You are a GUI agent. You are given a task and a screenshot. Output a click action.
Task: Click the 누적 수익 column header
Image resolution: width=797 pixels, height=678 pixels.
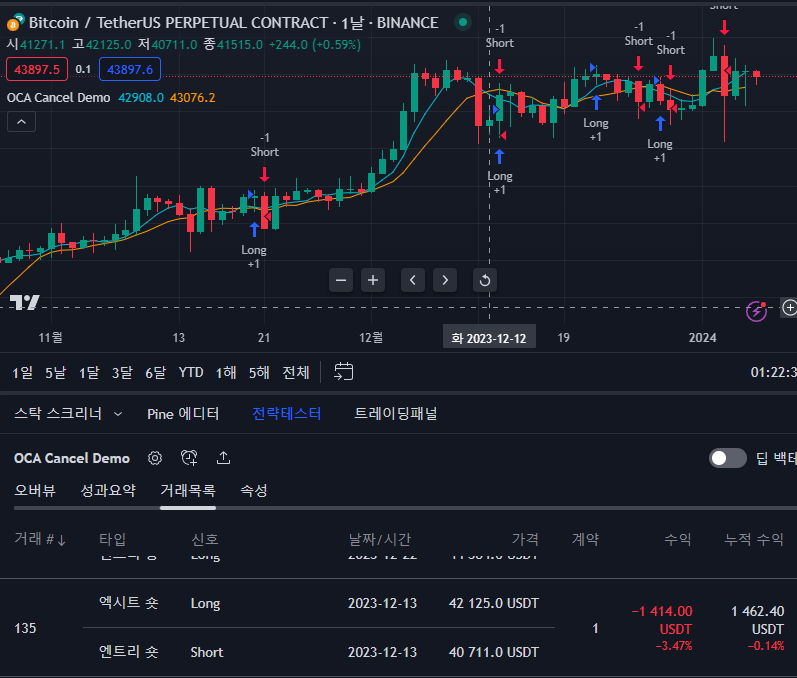[x=754, y=539]
